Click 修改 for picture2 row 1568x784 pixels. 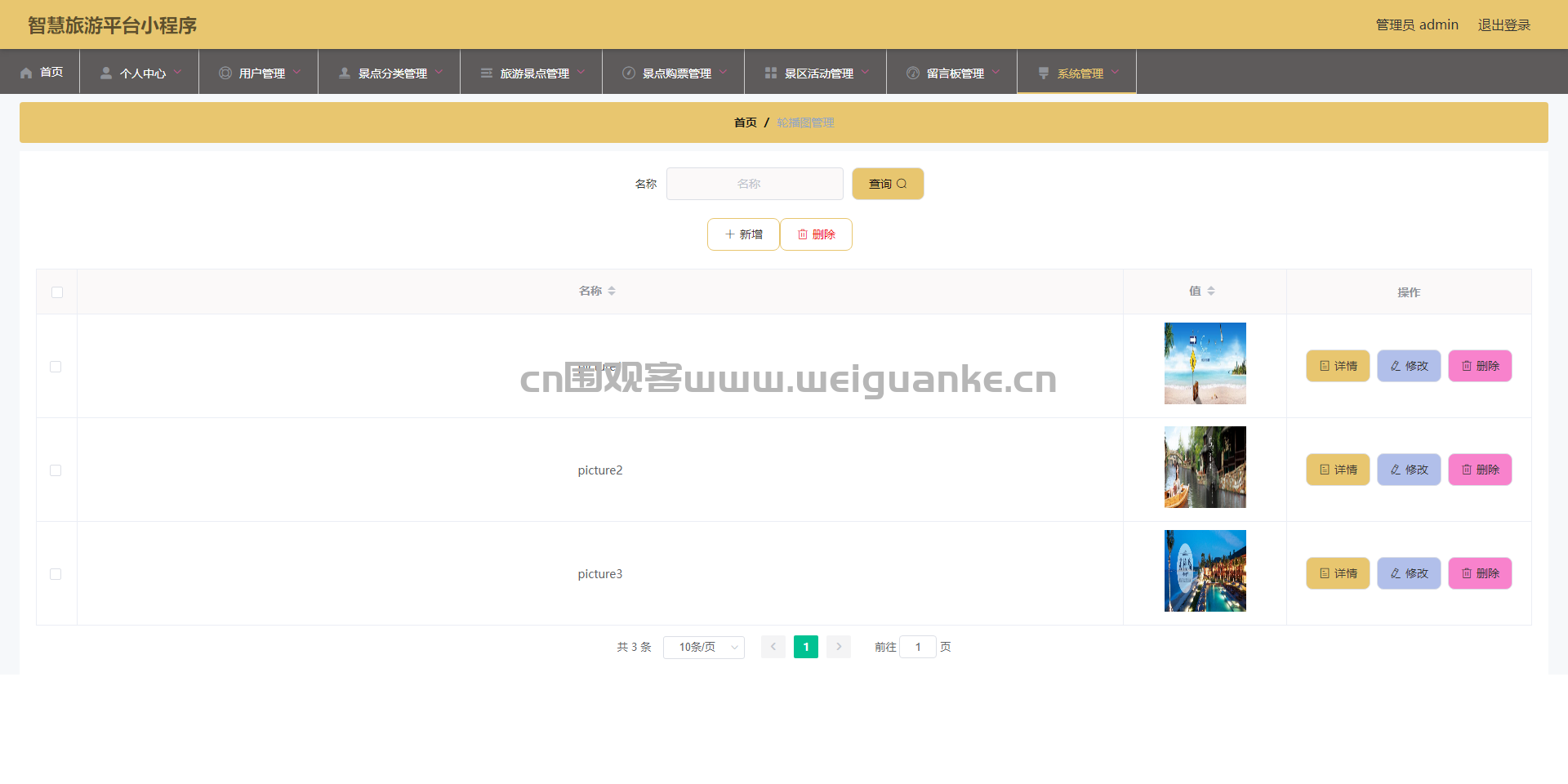tap(1409, 470)
